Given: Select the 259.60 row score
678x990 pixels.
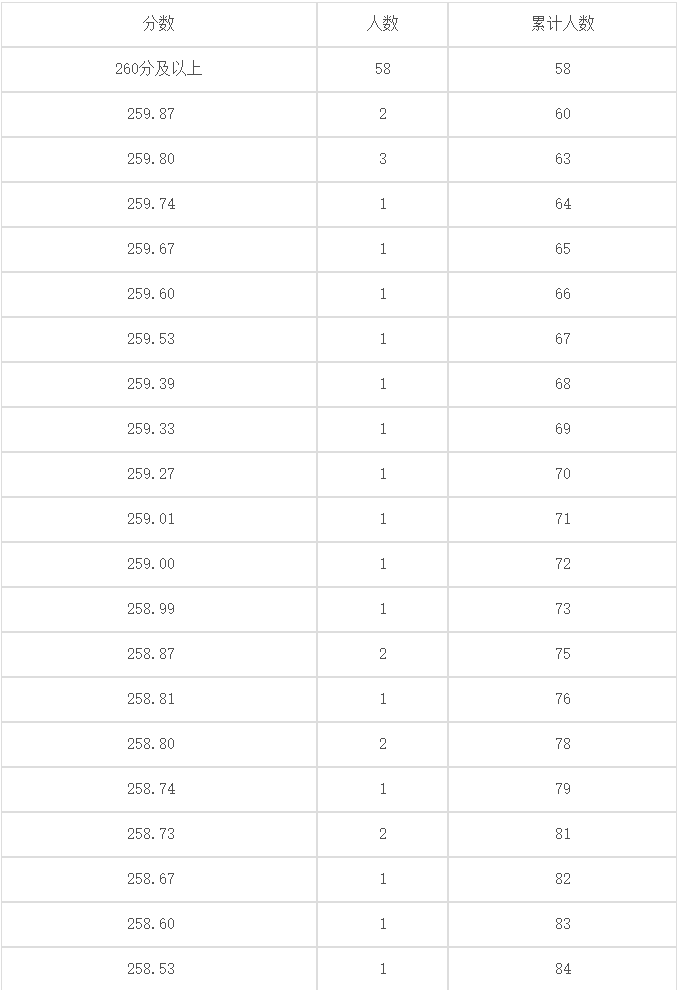Looking at the screenshot, I should [x=159, y=294].
